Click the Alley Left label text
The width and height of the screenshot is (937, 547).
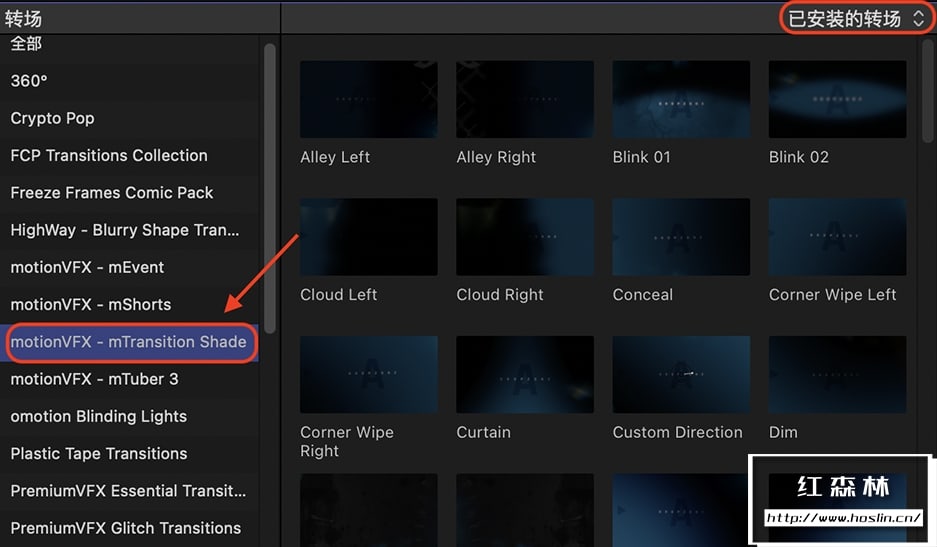pos(335,157)
